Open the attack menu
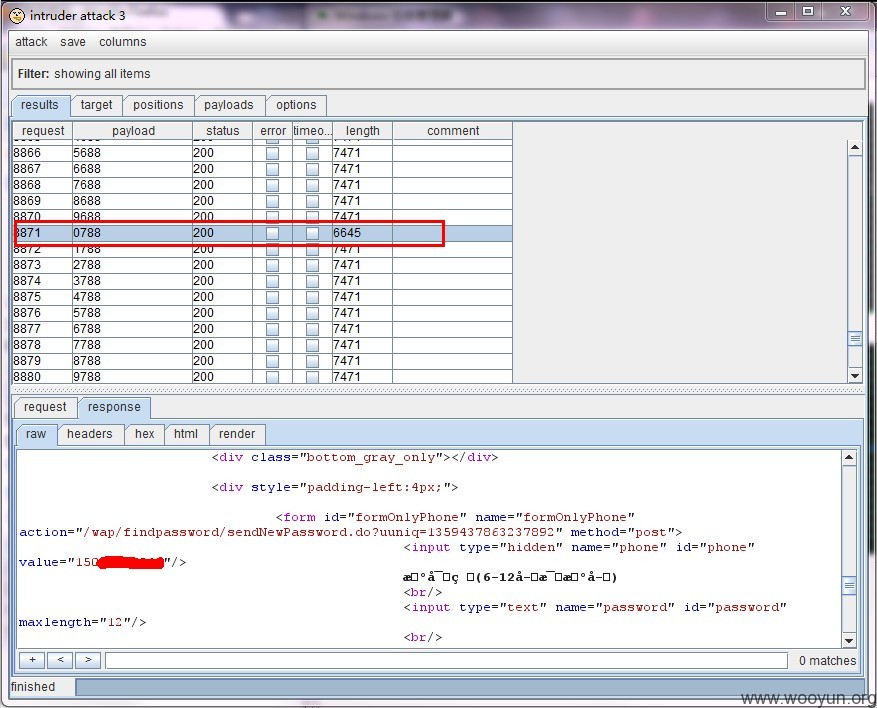This screenshot has height=708, width=877. tap(31, 42)
